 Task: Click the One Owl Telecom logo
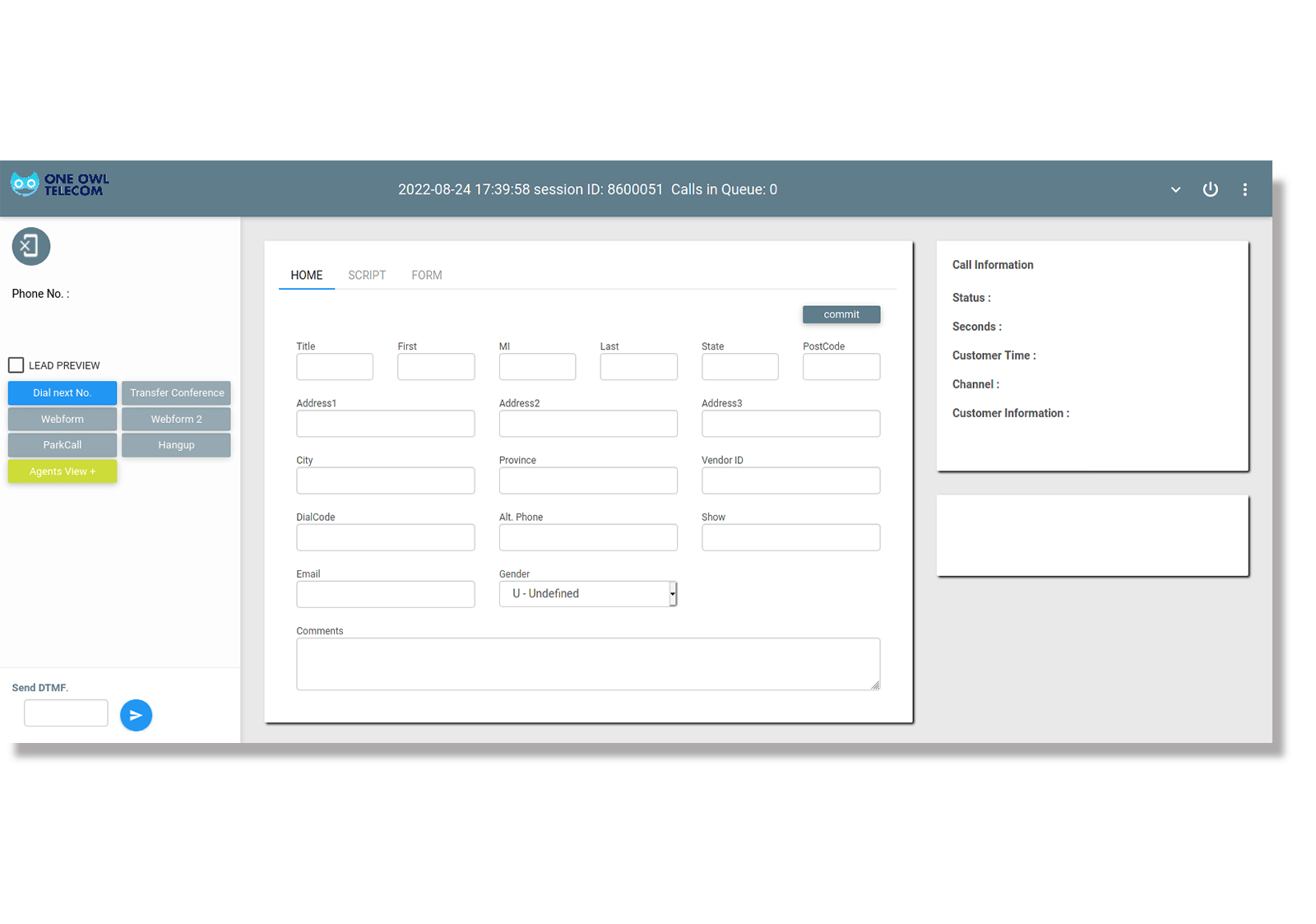pos(58,184)
